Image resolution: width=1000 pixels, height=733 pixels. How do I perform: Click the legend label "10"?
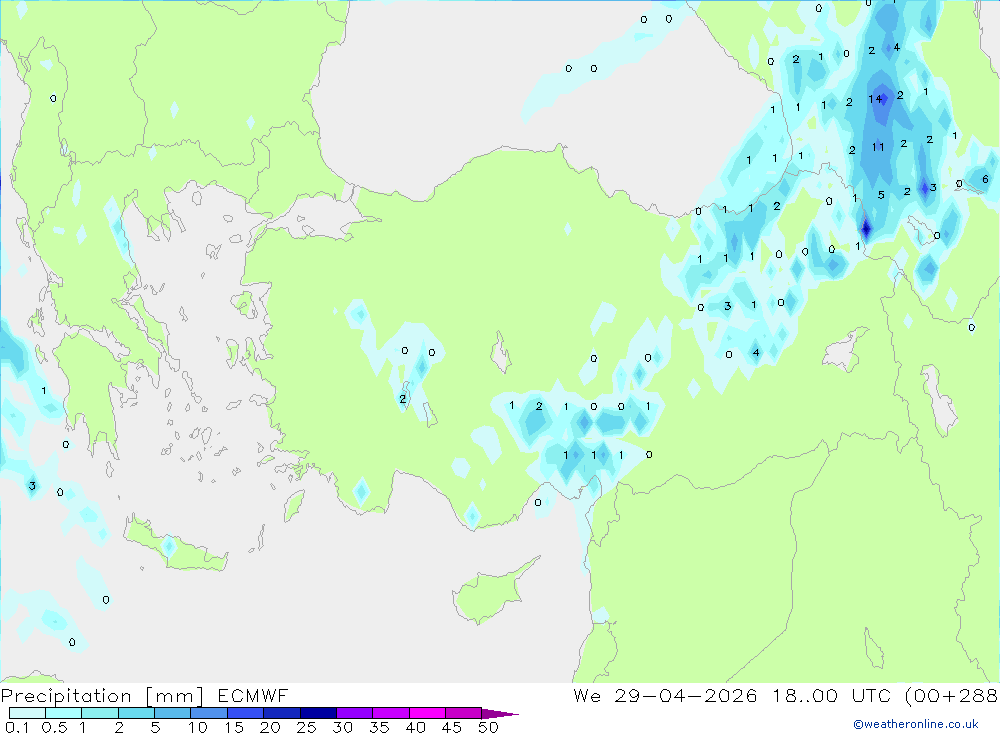pyautogui.click(x=198, y=727)
